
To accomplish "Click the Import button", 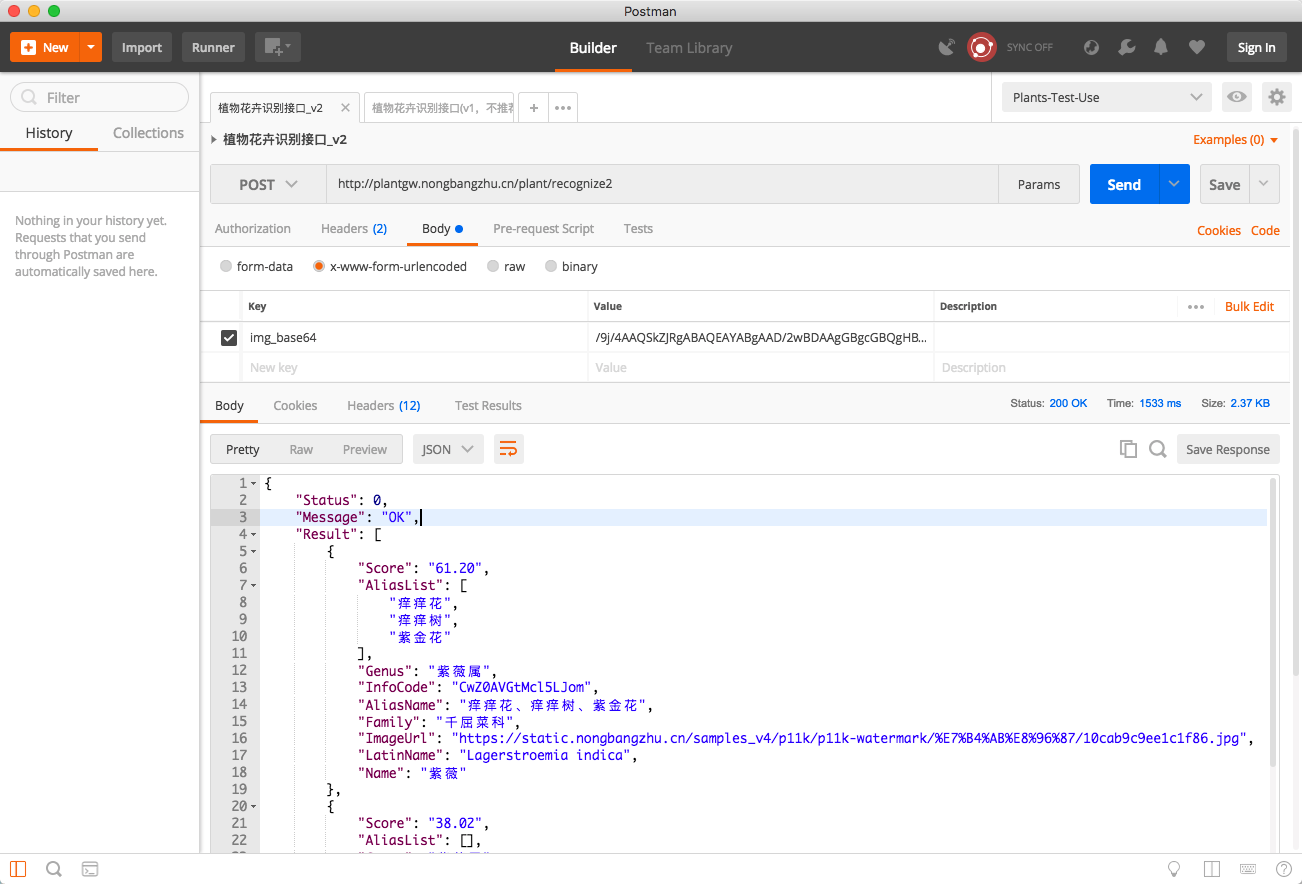I will pos(142,47).
